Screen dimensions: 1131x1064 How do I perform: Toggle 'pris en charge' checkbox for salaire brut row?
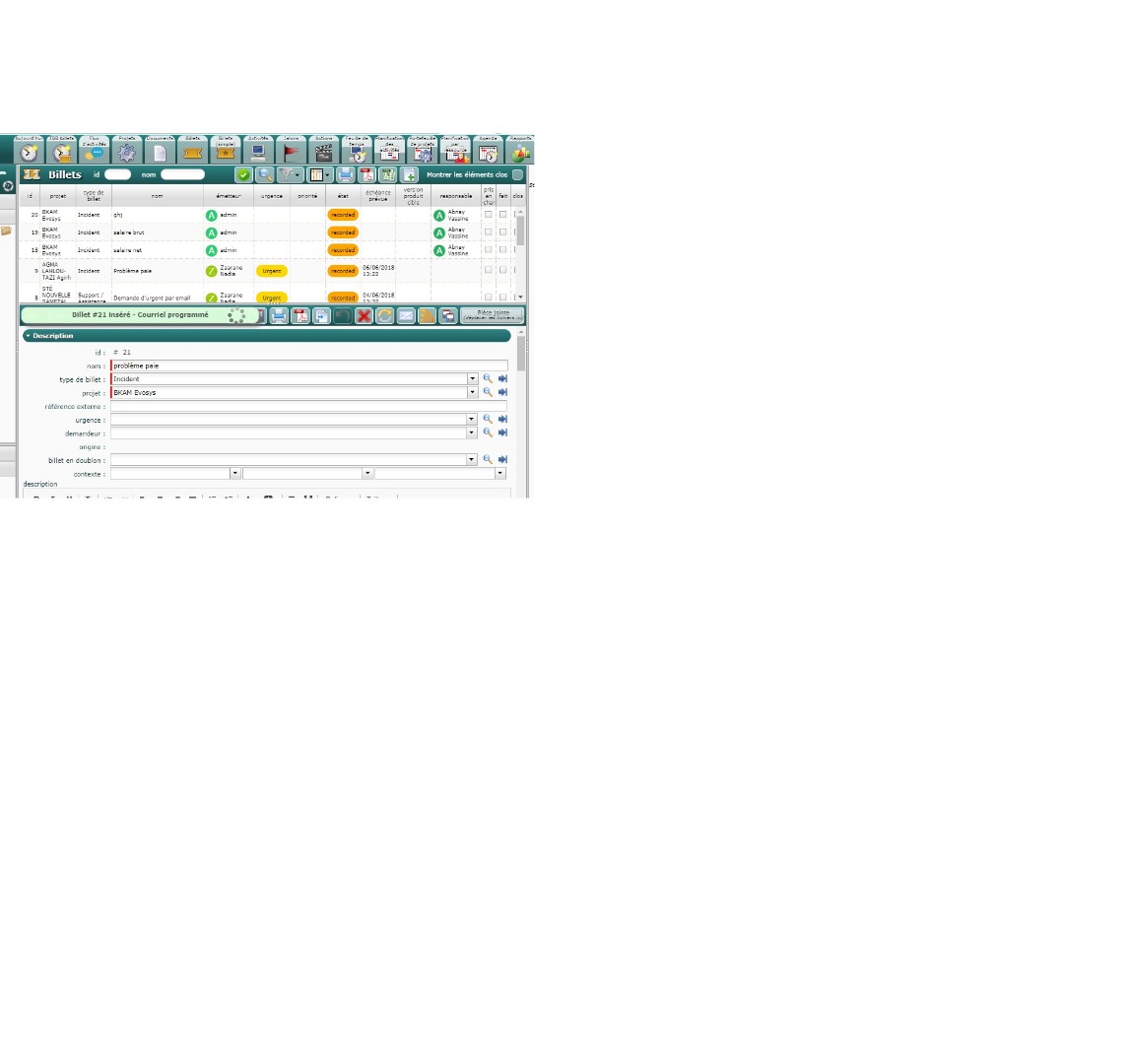click(x=489, y=233)
